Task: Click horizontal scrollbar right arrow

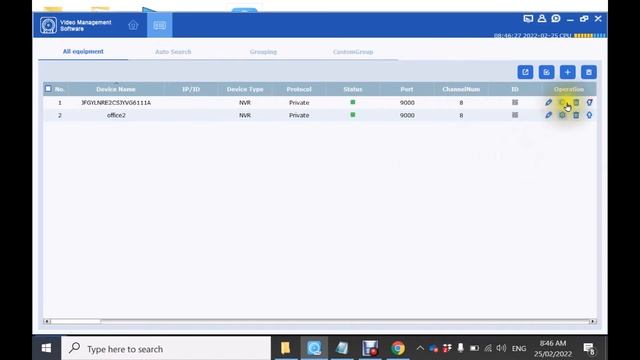Action: tap(593, 322)
